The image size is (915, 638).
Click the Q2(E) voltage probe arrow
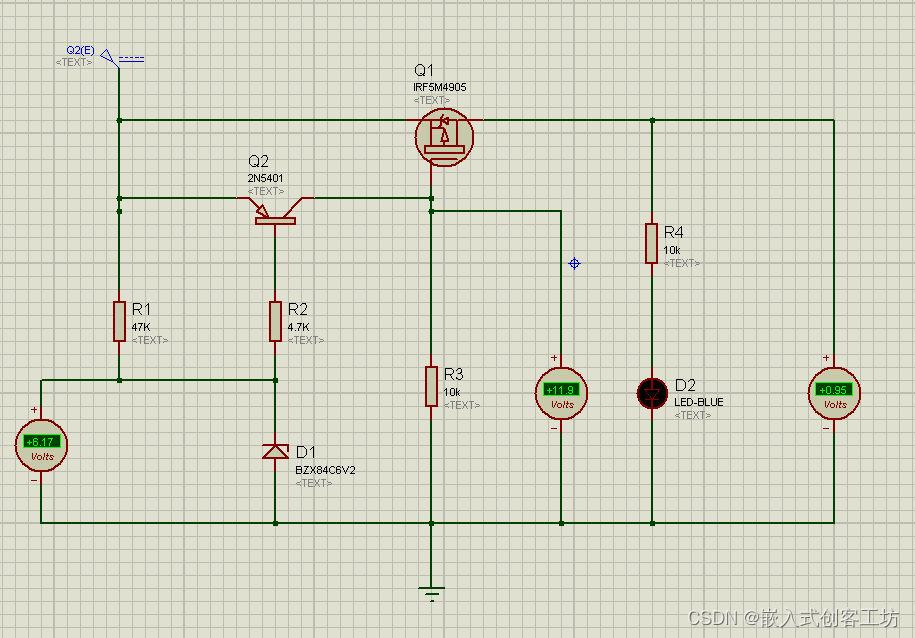(108, 55)
